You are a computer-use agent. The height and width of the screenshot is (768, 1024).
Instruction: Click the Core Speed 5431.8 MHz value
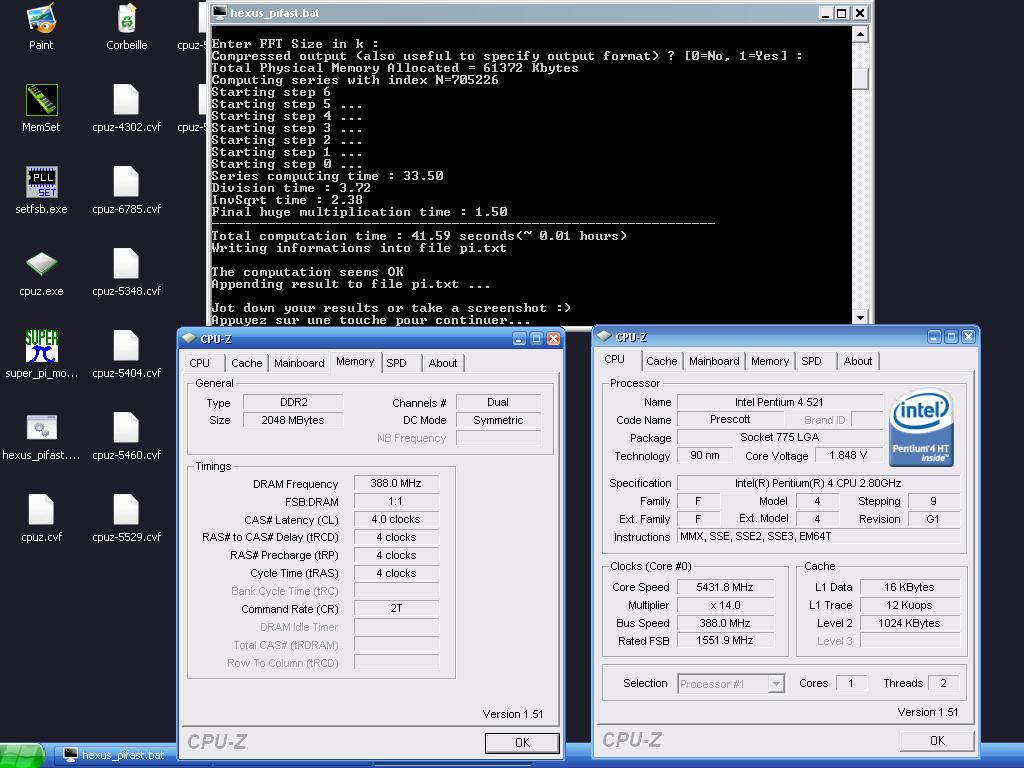tap(725, 587)
